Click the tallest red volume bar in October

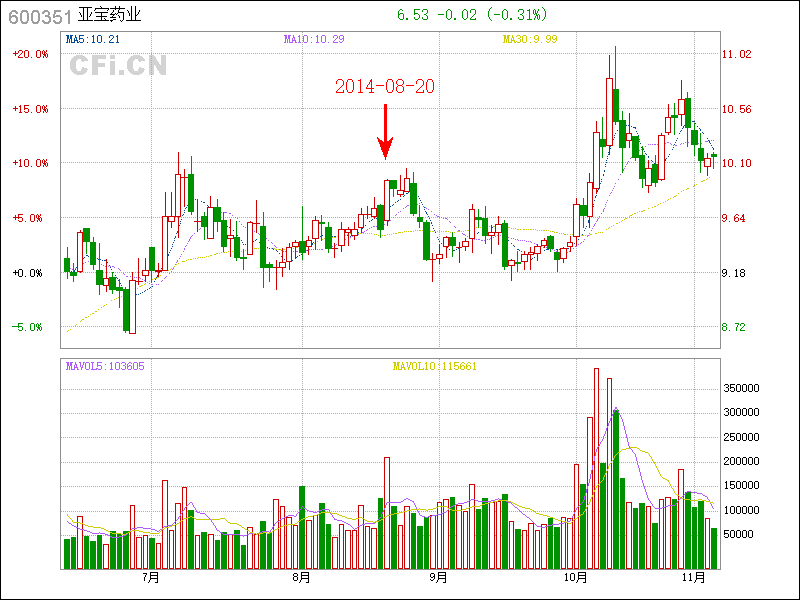[596, 468]
